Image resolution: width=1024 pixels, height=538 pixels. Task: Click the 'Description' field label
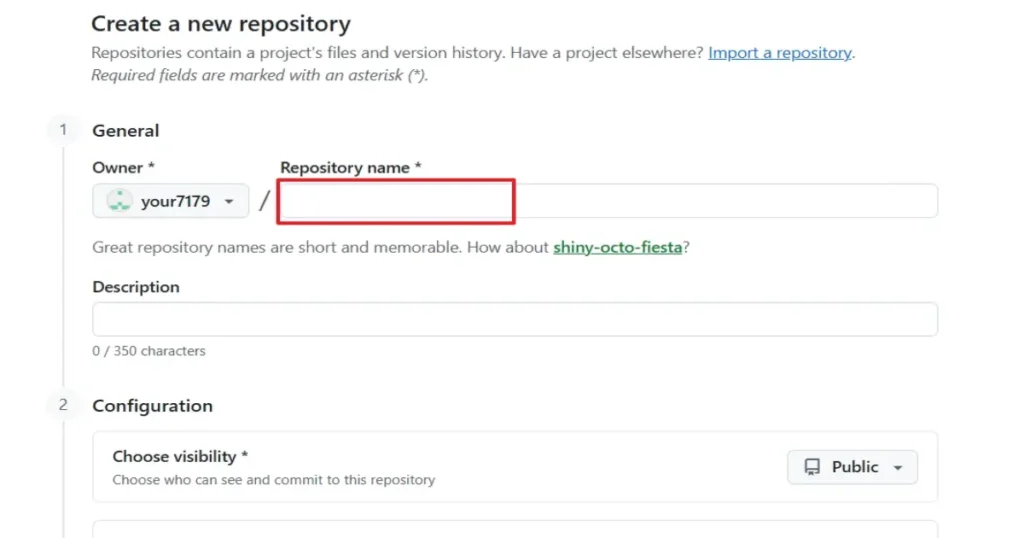pyautogui.click(x=136, y=287)
